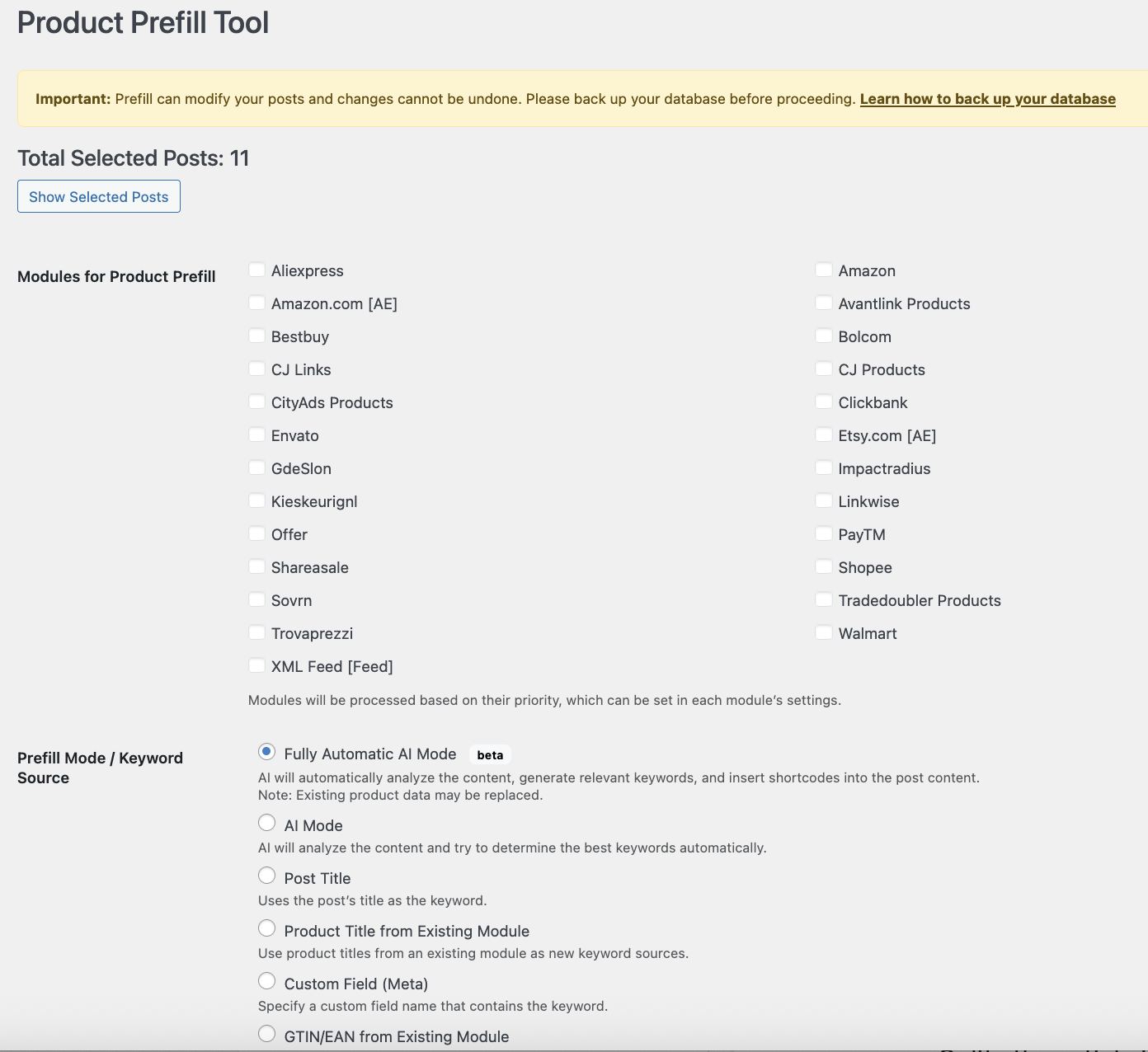Enable the Aliexpress module checkbox
Image resolution: width=1148 pixels, height=1052 pixels.
pos(257,270)
